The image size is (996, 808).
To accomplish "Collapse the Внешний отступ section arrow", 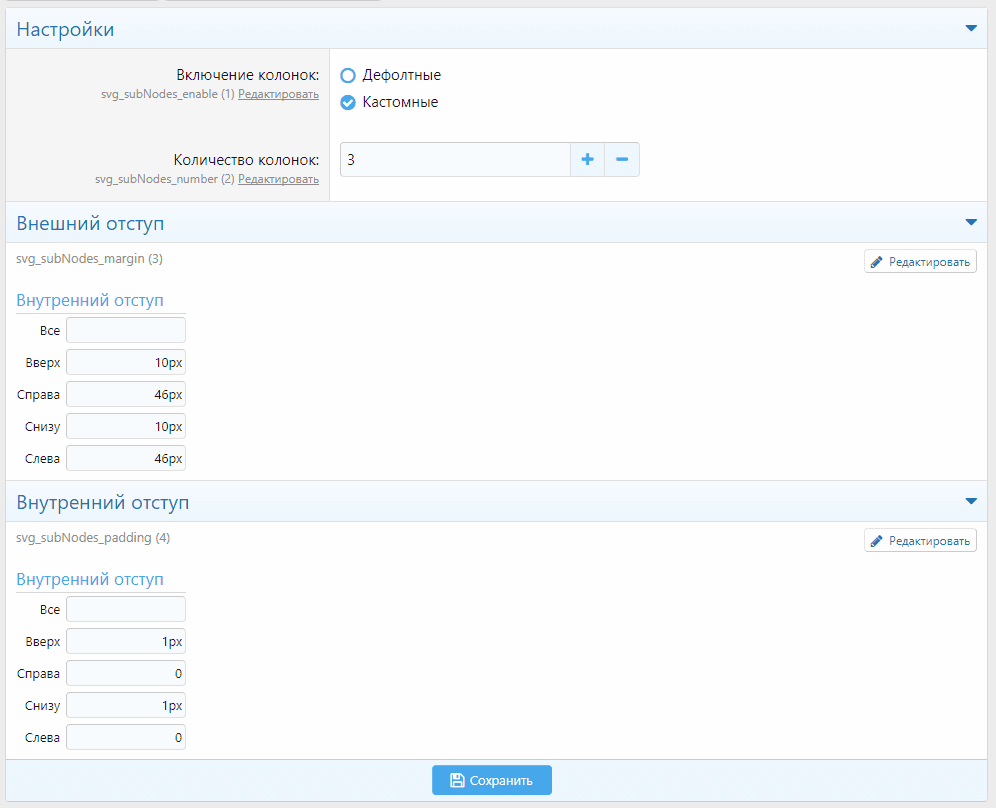I will pyautogui.click(x=970, y=222).
